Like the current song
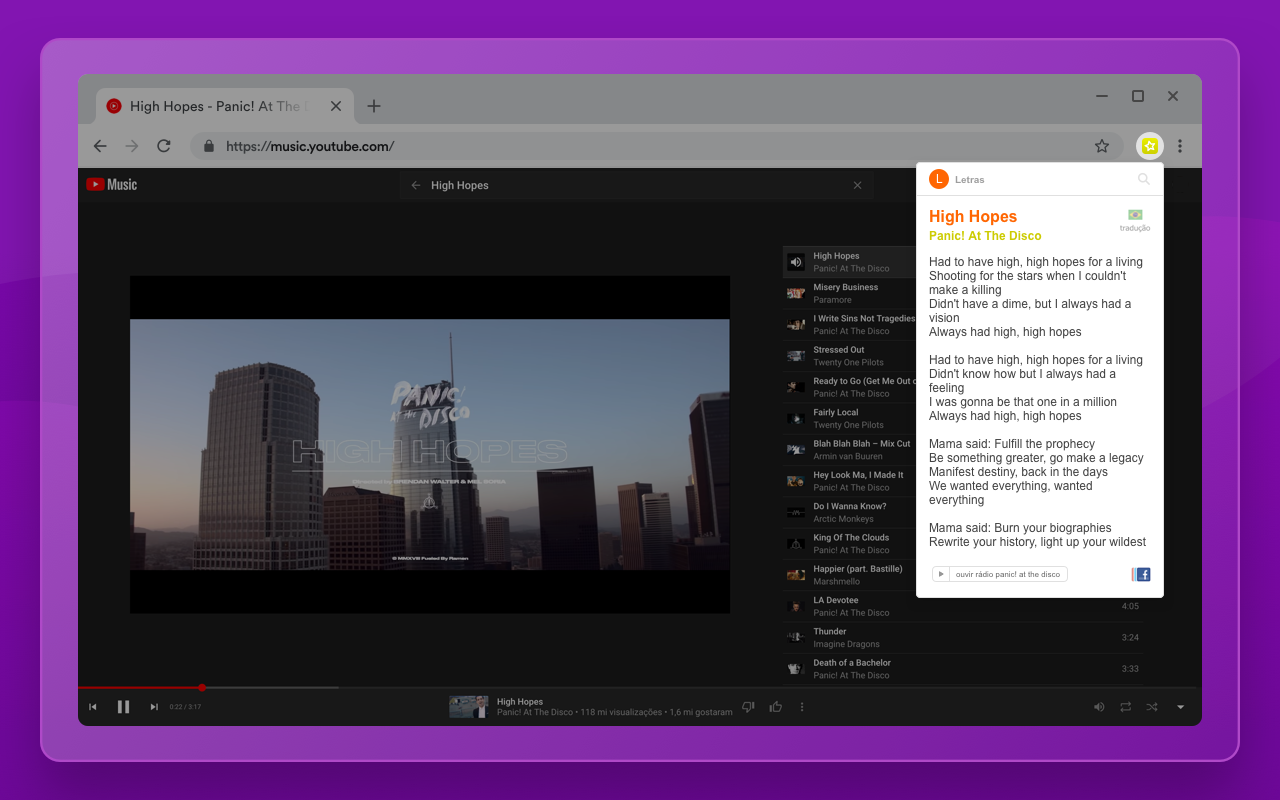This screenshot has height=800, width=1280. pos(776,707)
